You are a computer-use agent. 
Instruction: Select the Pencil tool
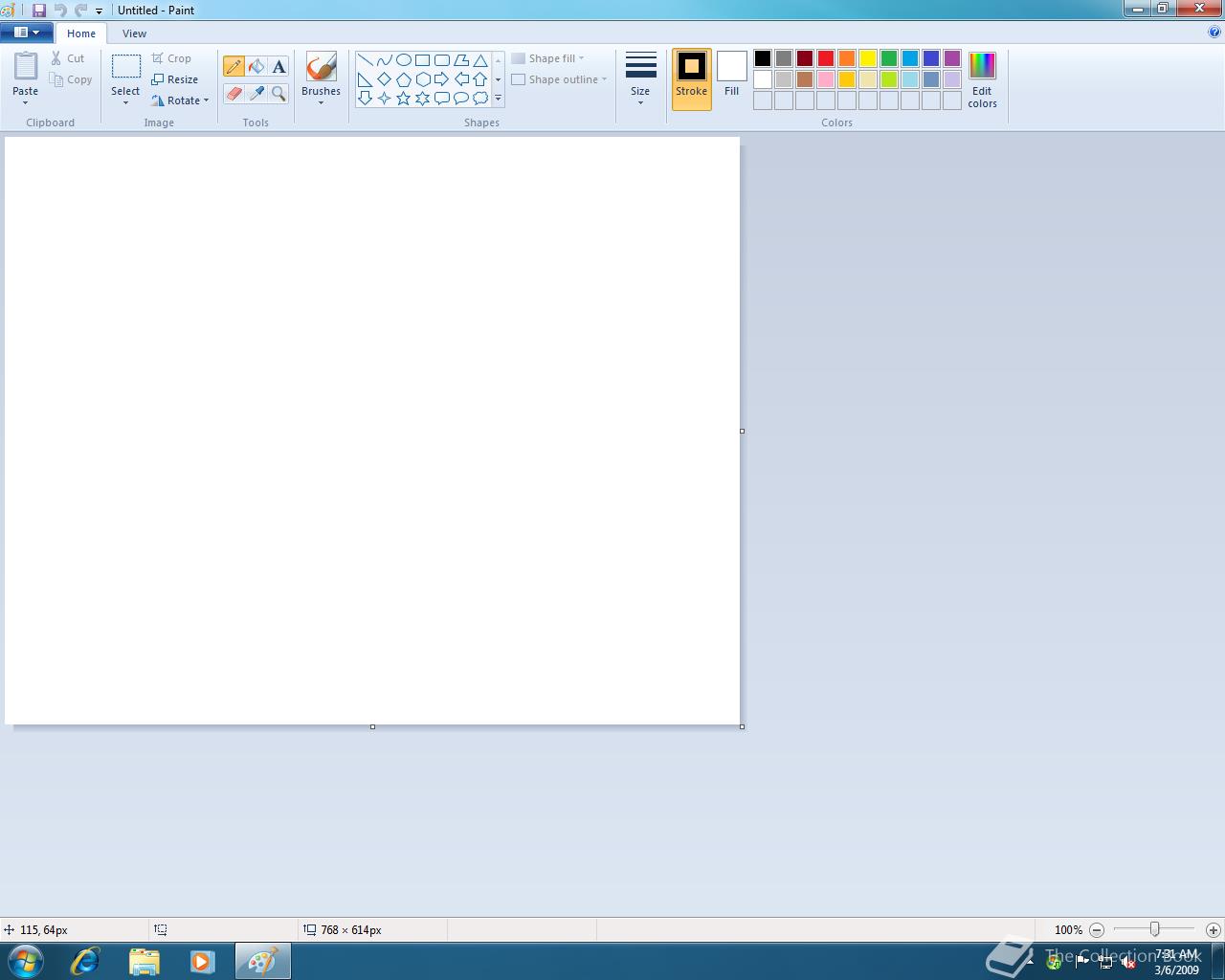234,66
